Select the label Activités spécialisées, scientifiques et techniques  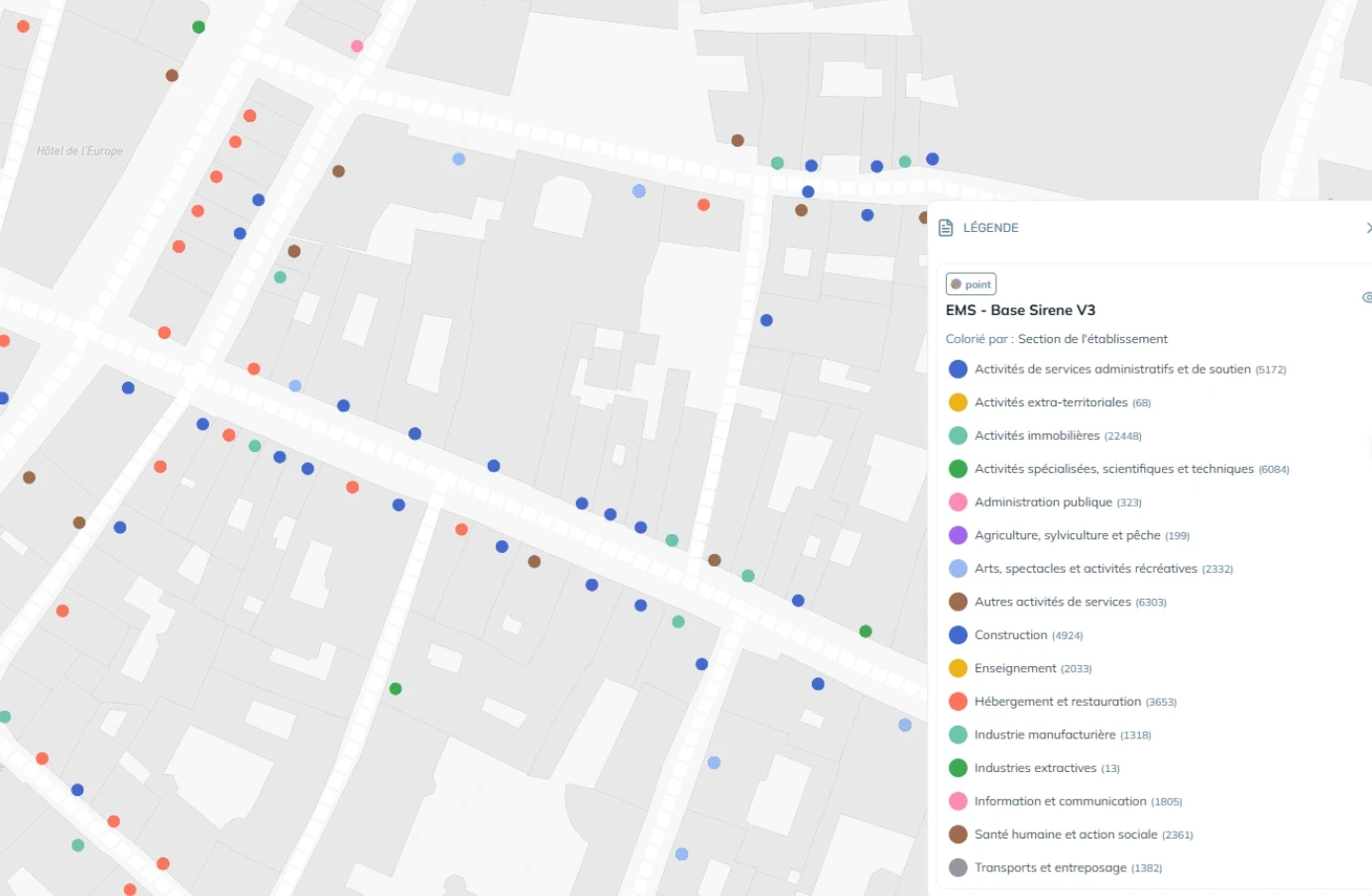(1114, 469)
